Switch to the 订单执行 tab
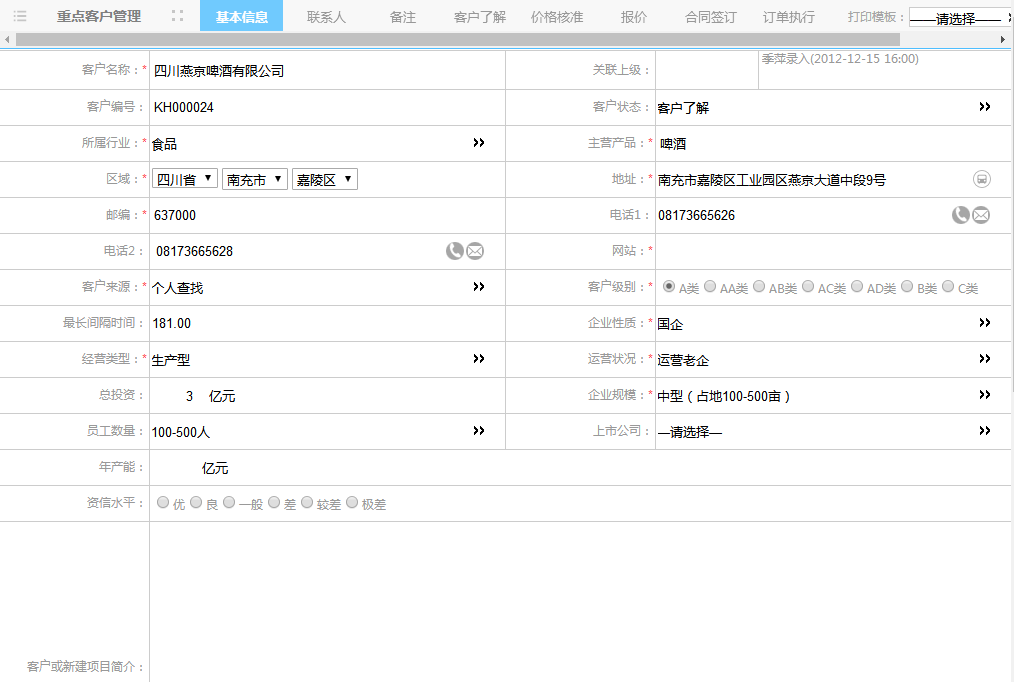This screenshot has width=1014, height=682. click(x=788, y=17)
